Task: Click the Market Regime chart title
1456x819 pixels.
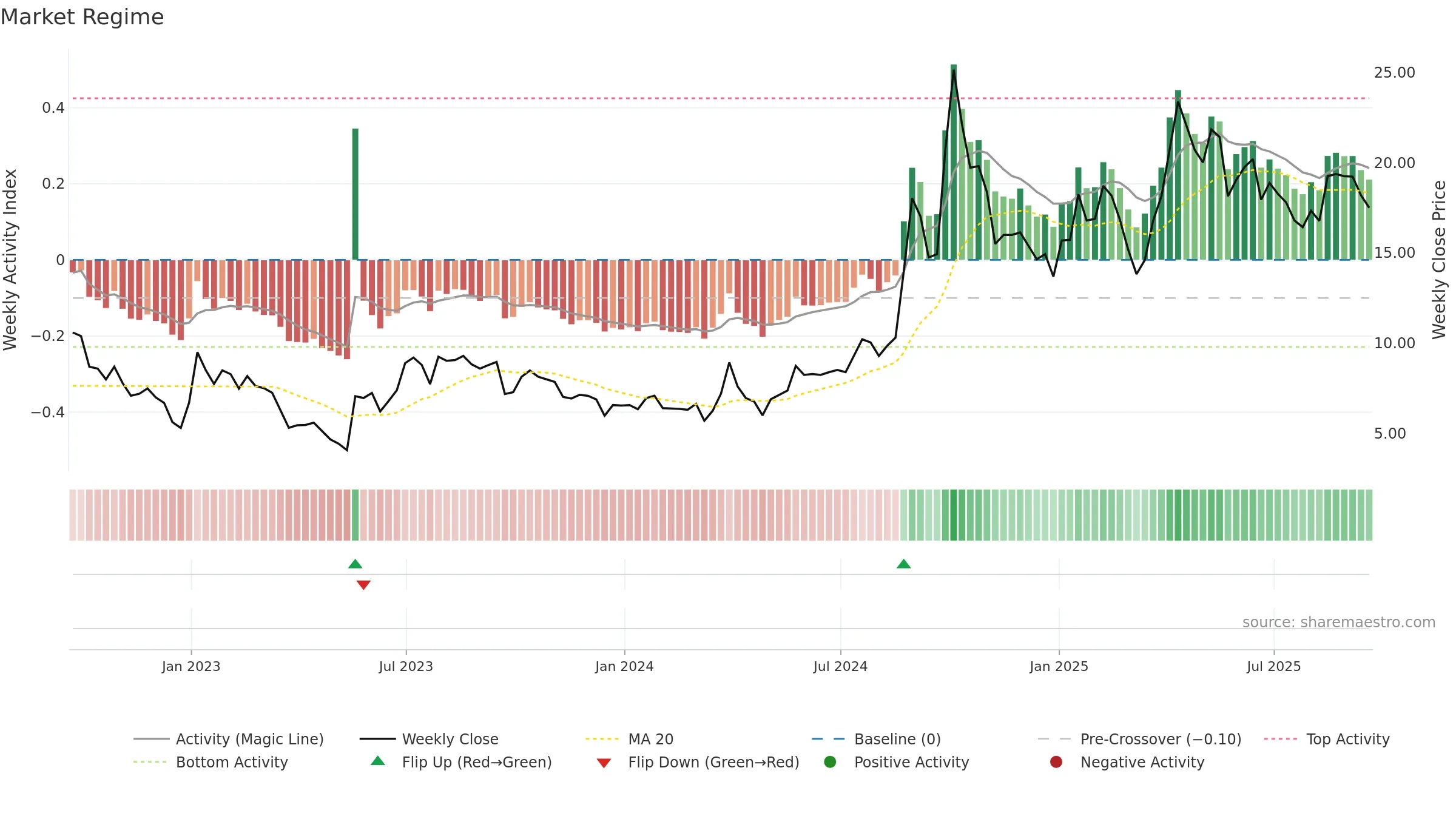Action: click(82, 17)
